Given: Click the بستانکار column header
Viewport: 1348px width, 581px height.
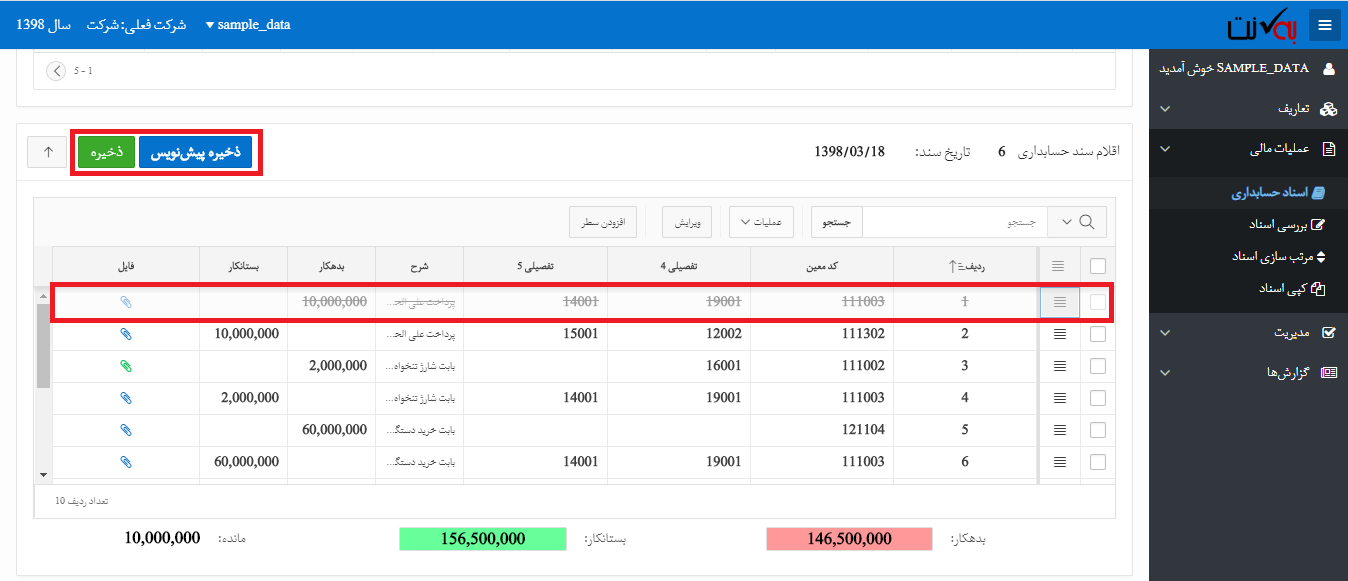Looking at the screenshot, I should (243, 266).
